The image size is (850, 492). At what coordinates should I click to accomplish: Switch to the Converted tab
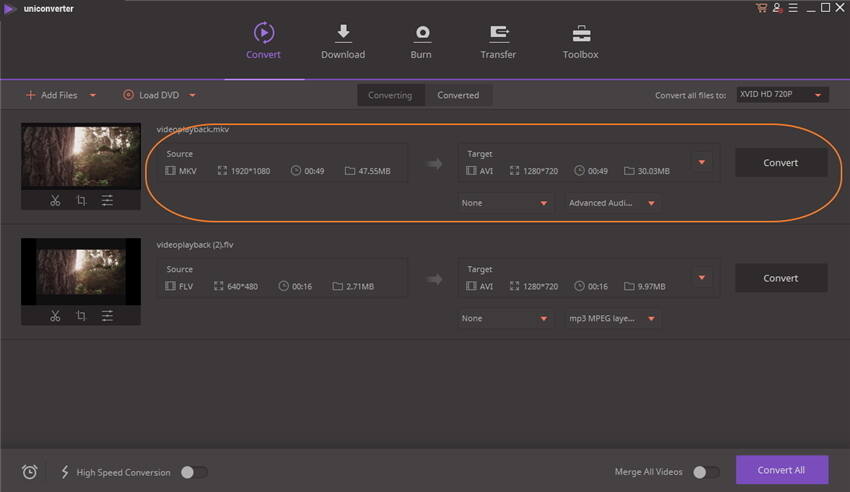458,95
